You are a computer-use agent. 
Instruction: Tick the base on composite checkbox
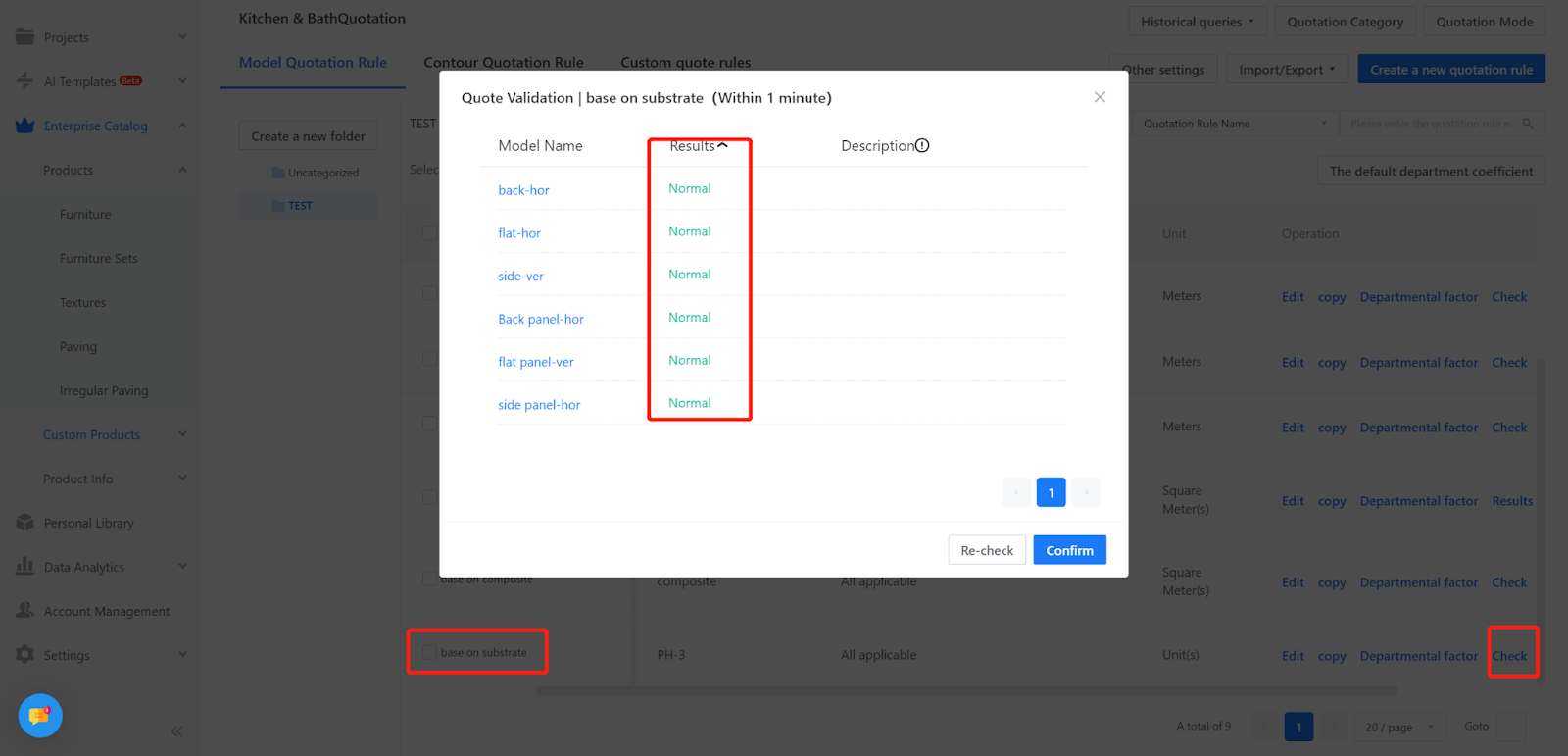[429, 580]
